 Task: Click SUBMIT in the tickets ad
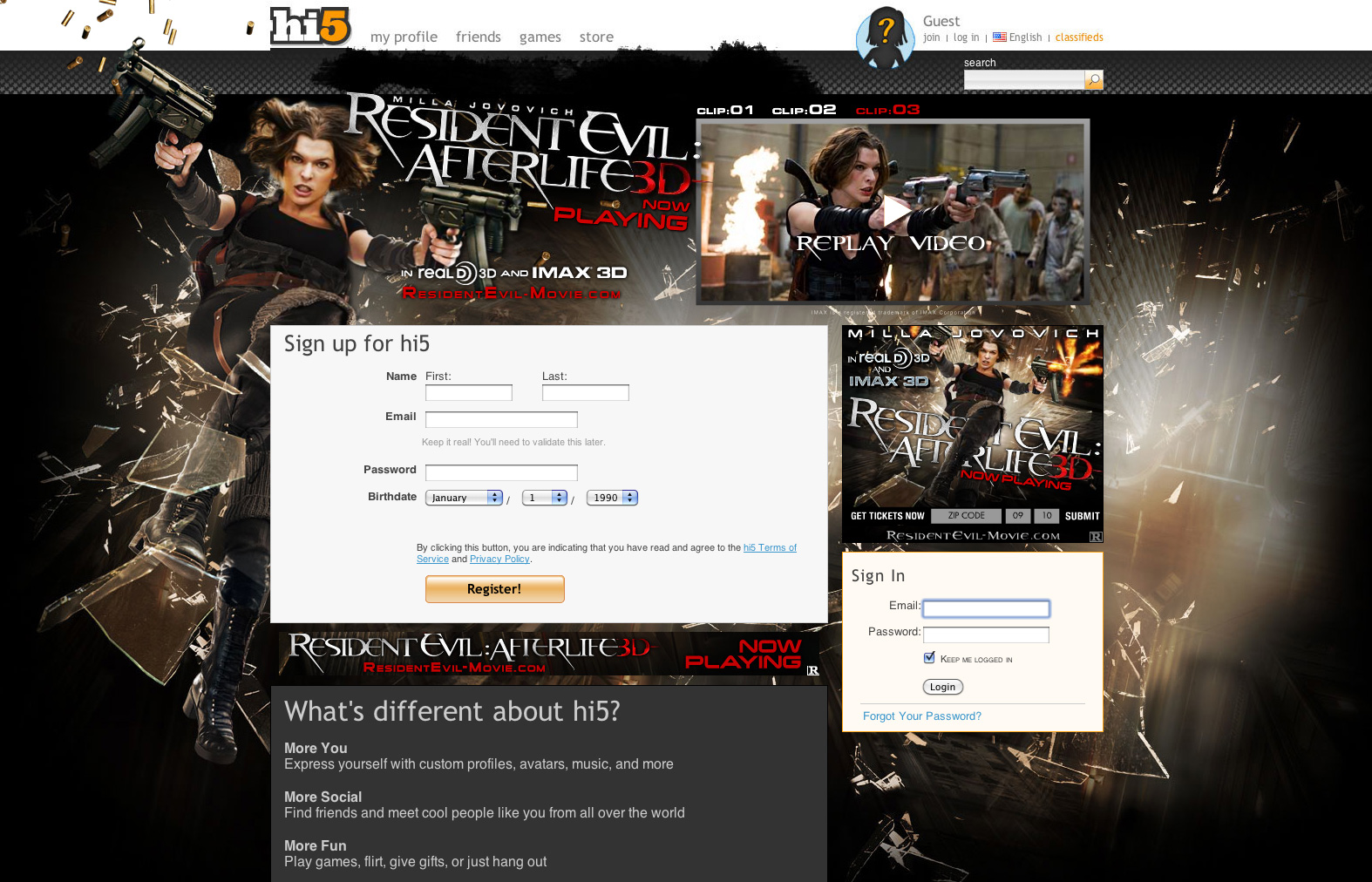pos(1083,516)
